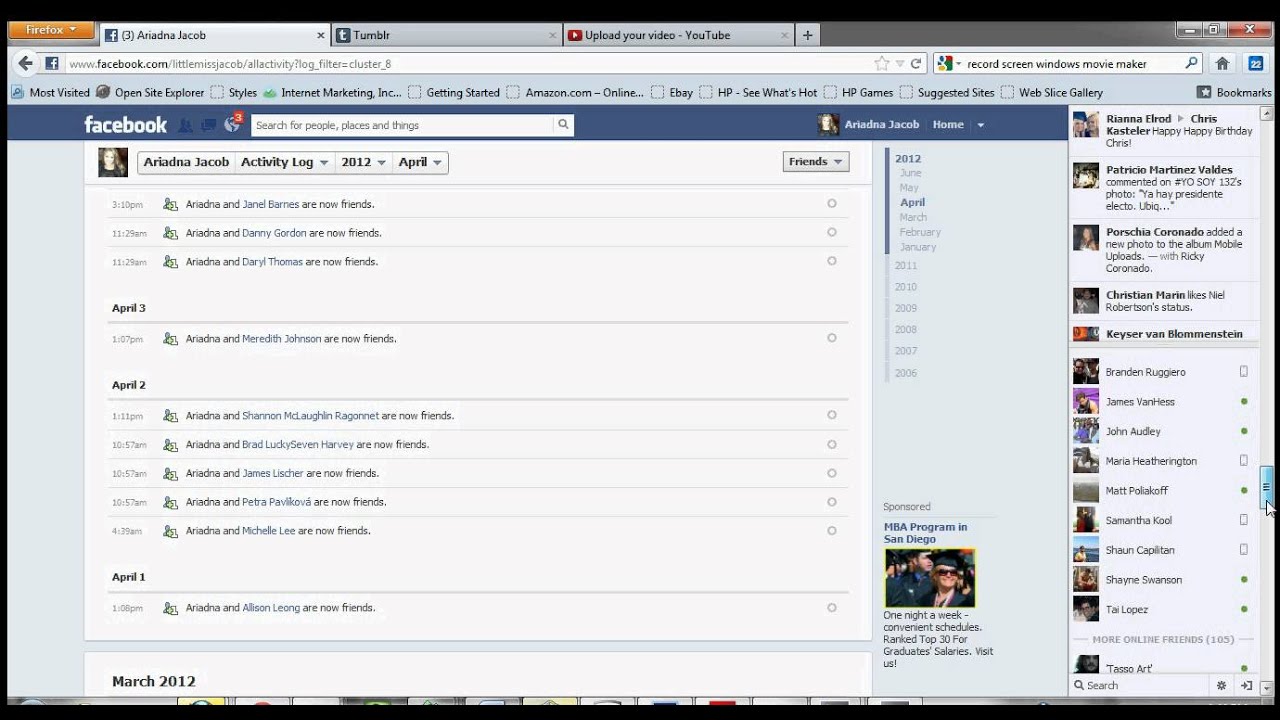
Task: Open Shannon McLaughlin Ragonnet's profile link
Action: point(310,416)
